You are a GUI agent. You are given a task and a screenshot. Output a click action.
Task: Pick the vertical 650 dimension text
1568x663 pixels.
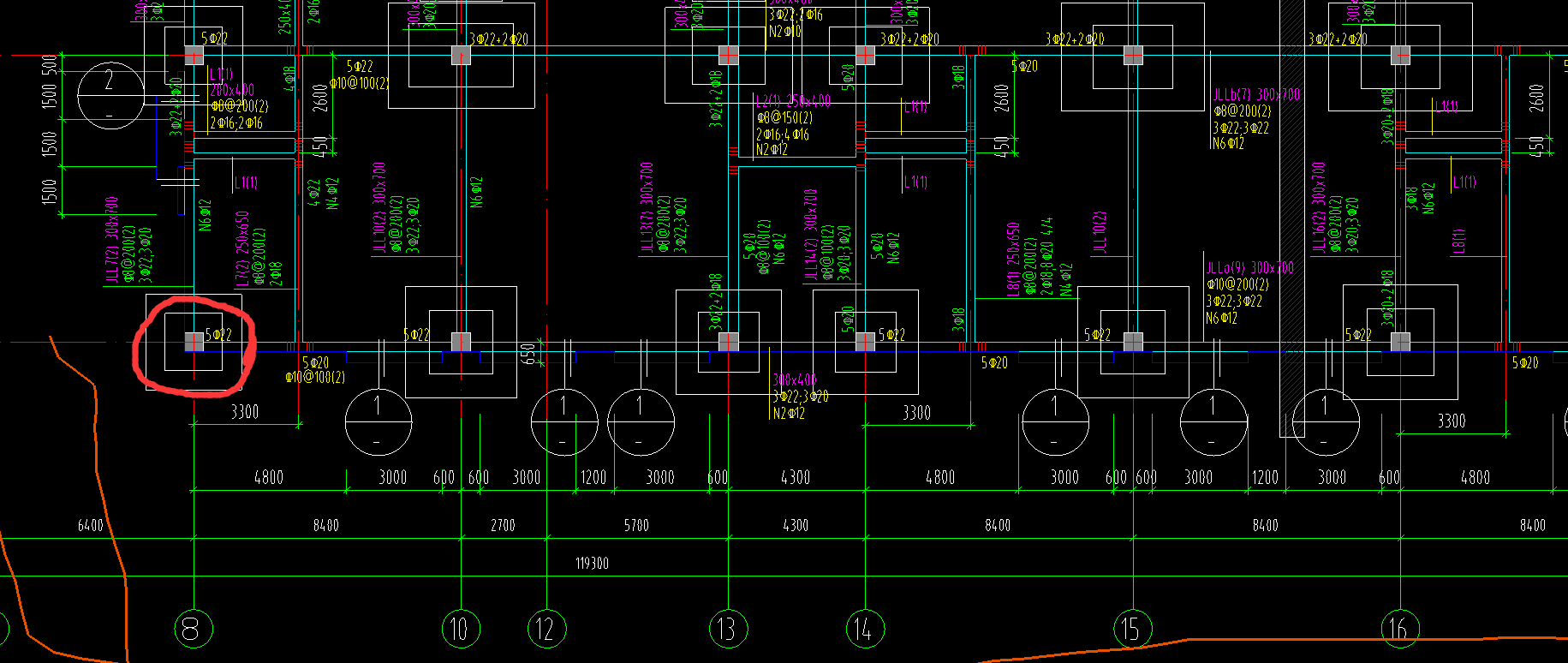click(528, 353)
